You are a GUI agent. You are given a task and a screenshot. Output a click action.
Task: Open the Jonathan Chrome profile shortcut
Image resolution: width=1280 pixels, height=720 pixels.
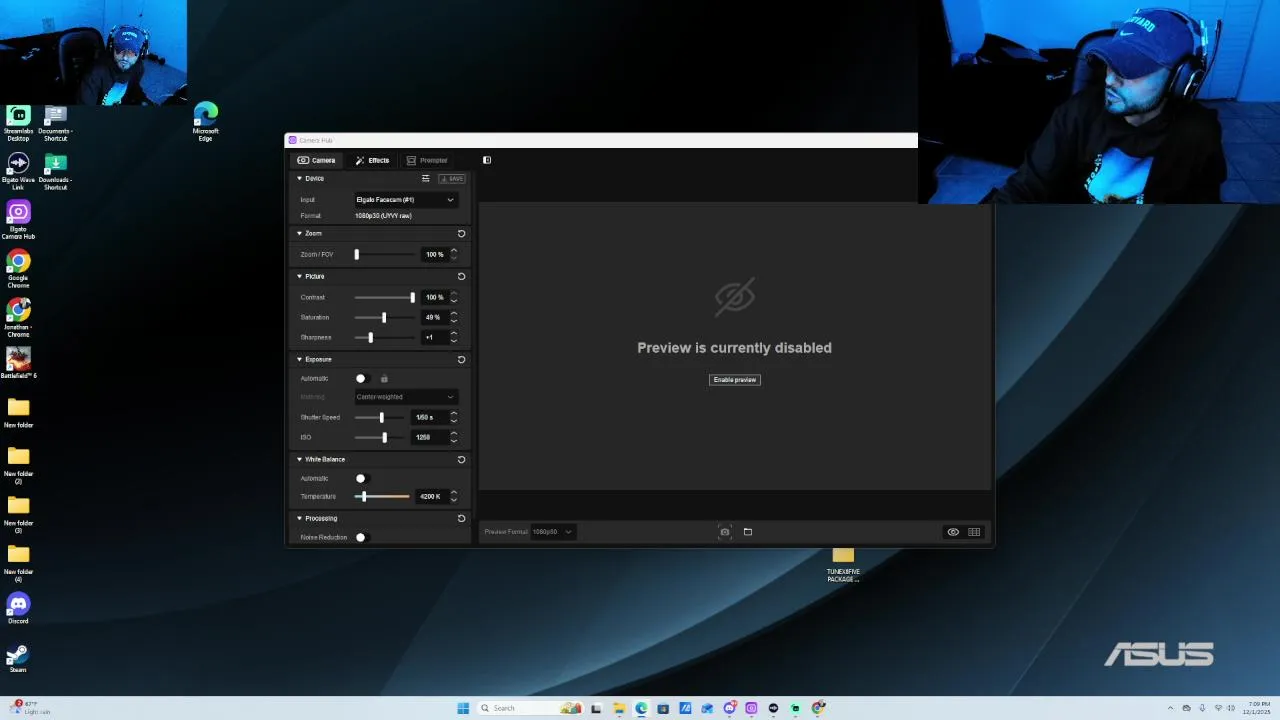[x=18, y=318]
